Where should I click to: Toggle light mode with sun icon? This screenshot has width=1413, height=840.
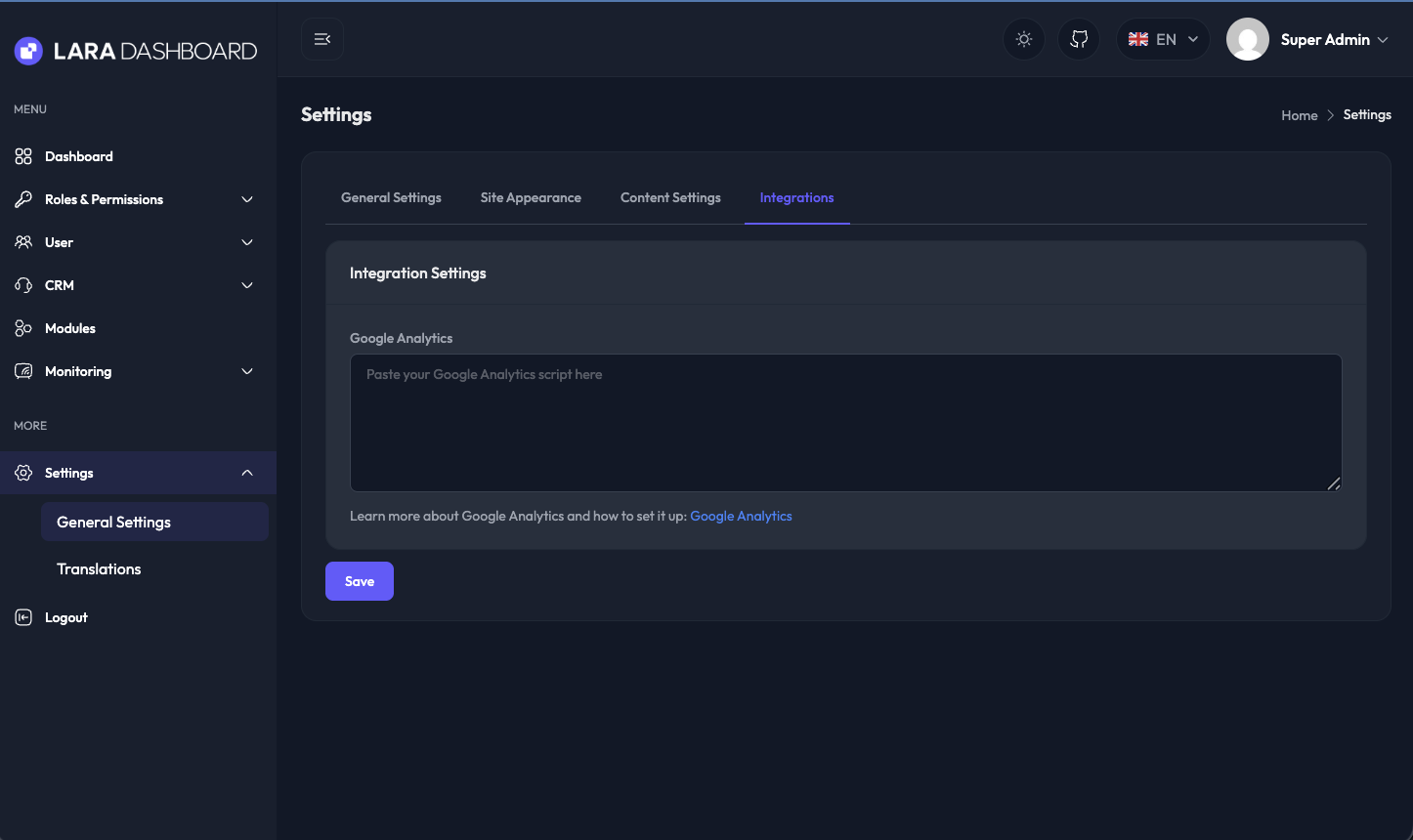click(1024, 39)
